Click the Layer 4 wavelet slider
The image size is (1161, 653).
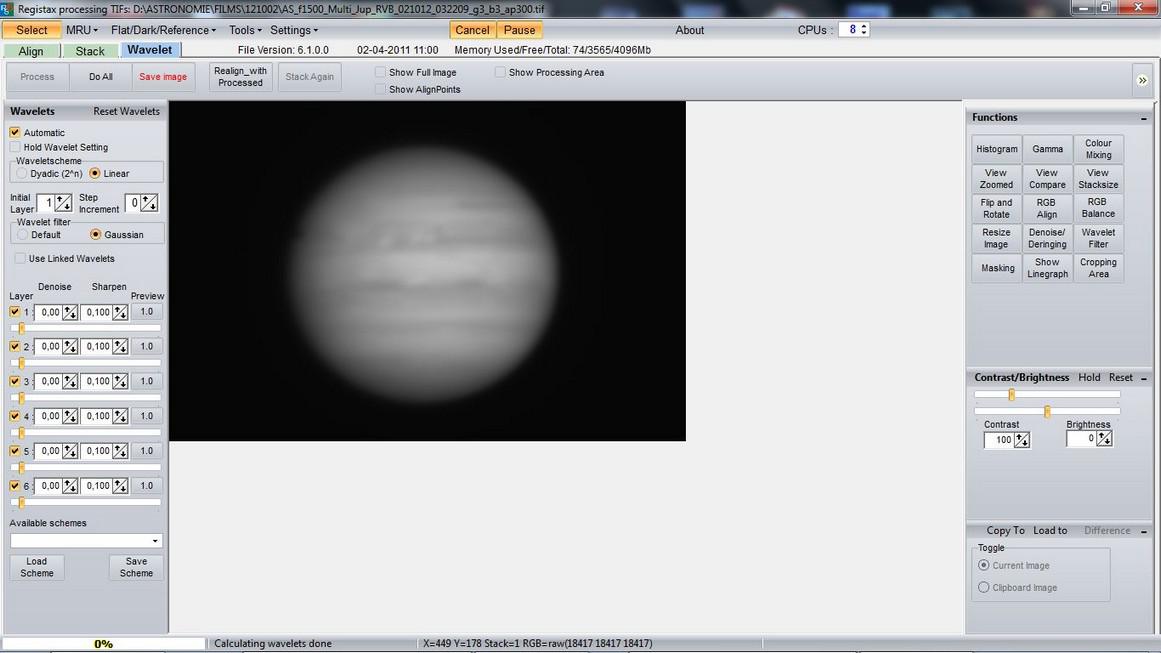86,432
